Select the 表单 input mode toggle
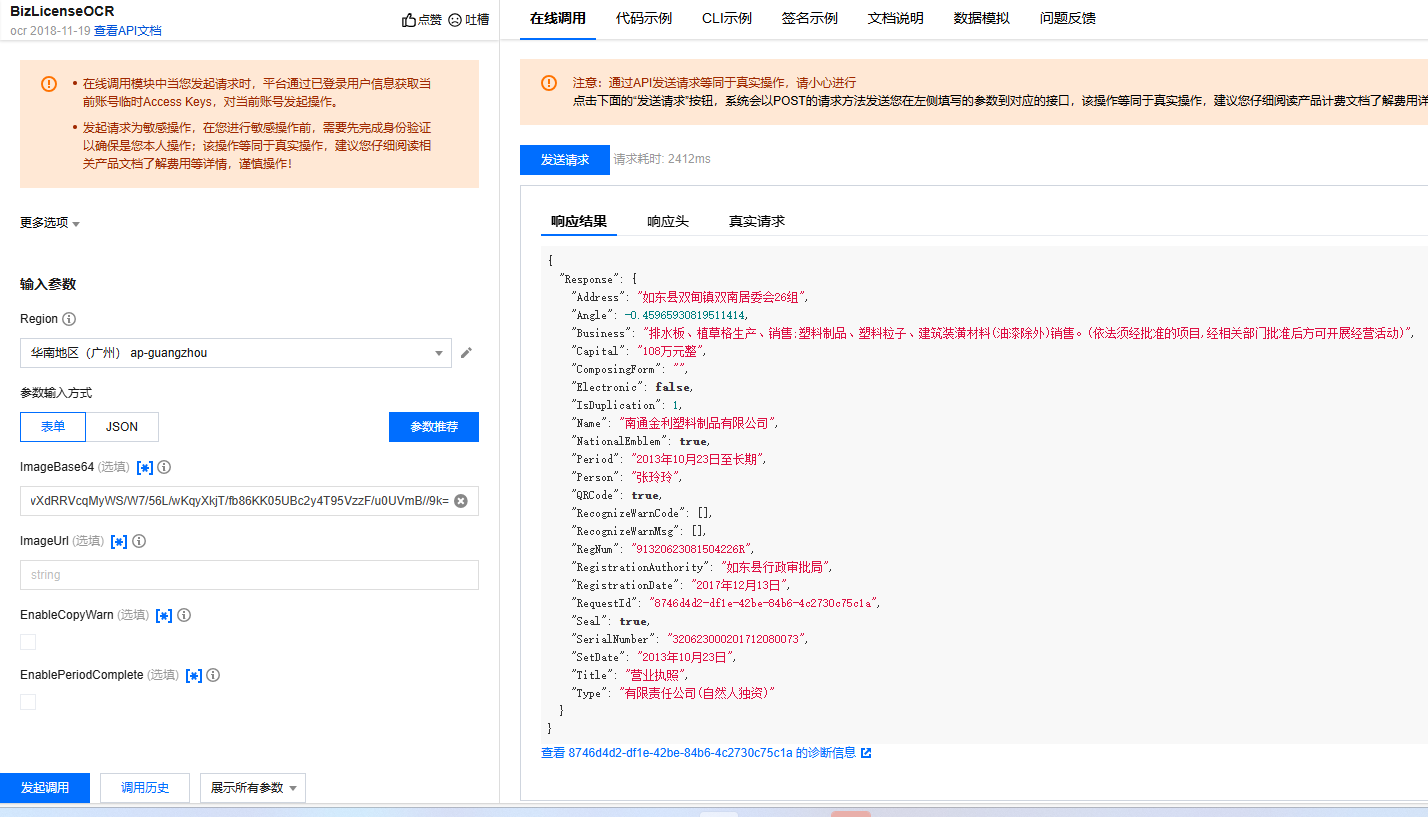1428x817 pixels. [x=53, y=427]
